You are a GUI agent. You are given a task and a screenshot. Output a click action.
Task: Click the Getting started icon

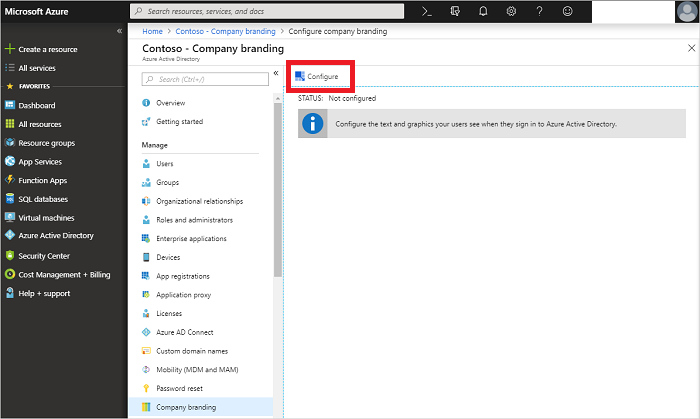tap(146, 121)
